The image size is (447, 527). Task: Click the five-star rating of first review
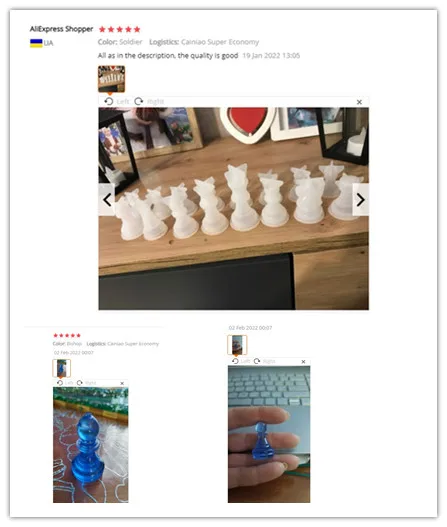tap(120, 29)
